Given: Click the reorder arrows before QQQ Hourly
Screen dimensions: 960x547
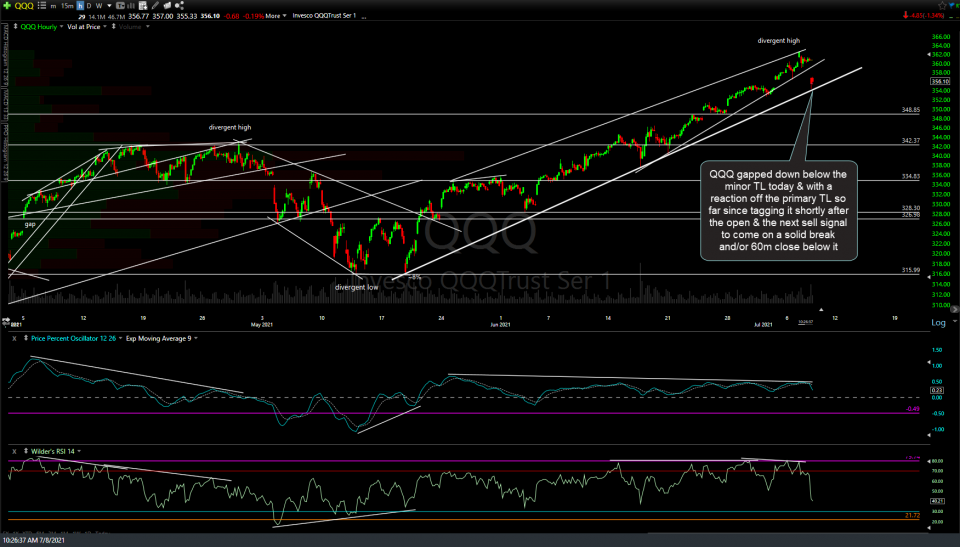Looking at the screenshot, I should click(x=15, y=27).
